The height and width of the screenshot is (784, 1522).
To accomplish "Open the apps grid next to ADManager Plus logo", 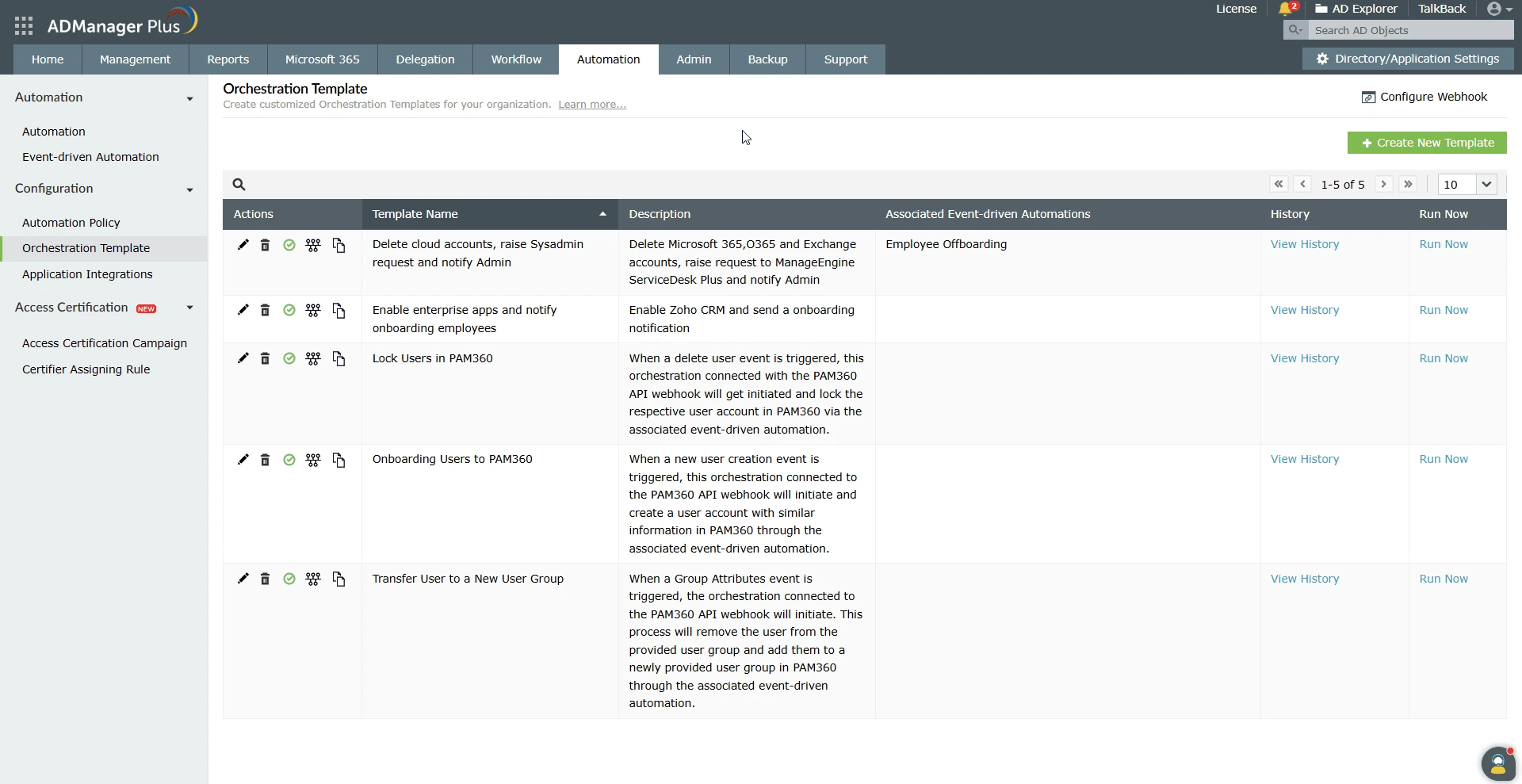I will click(x=23, y=25).
